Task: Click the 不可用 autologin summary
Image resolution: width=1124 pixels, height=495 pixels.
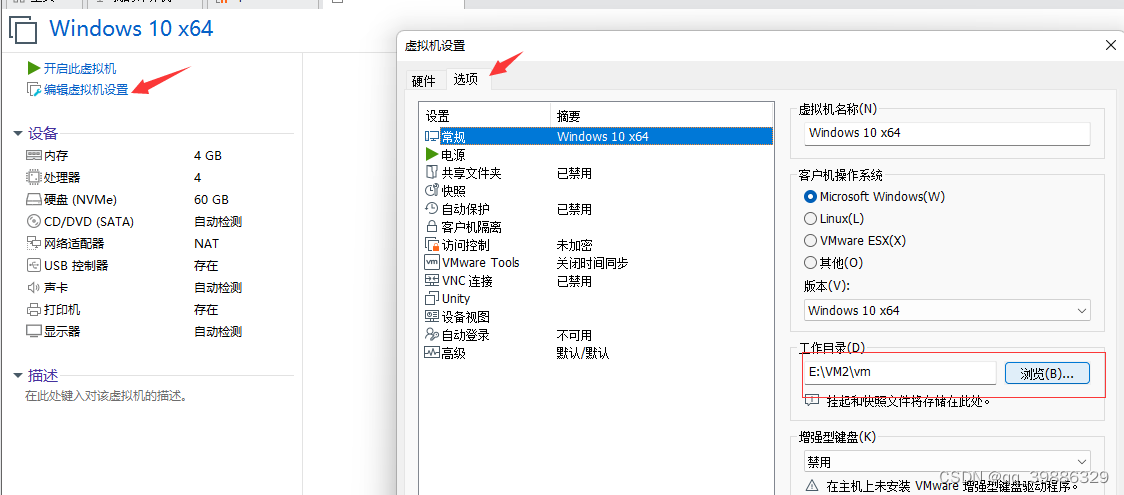Action: coord(574,335)
